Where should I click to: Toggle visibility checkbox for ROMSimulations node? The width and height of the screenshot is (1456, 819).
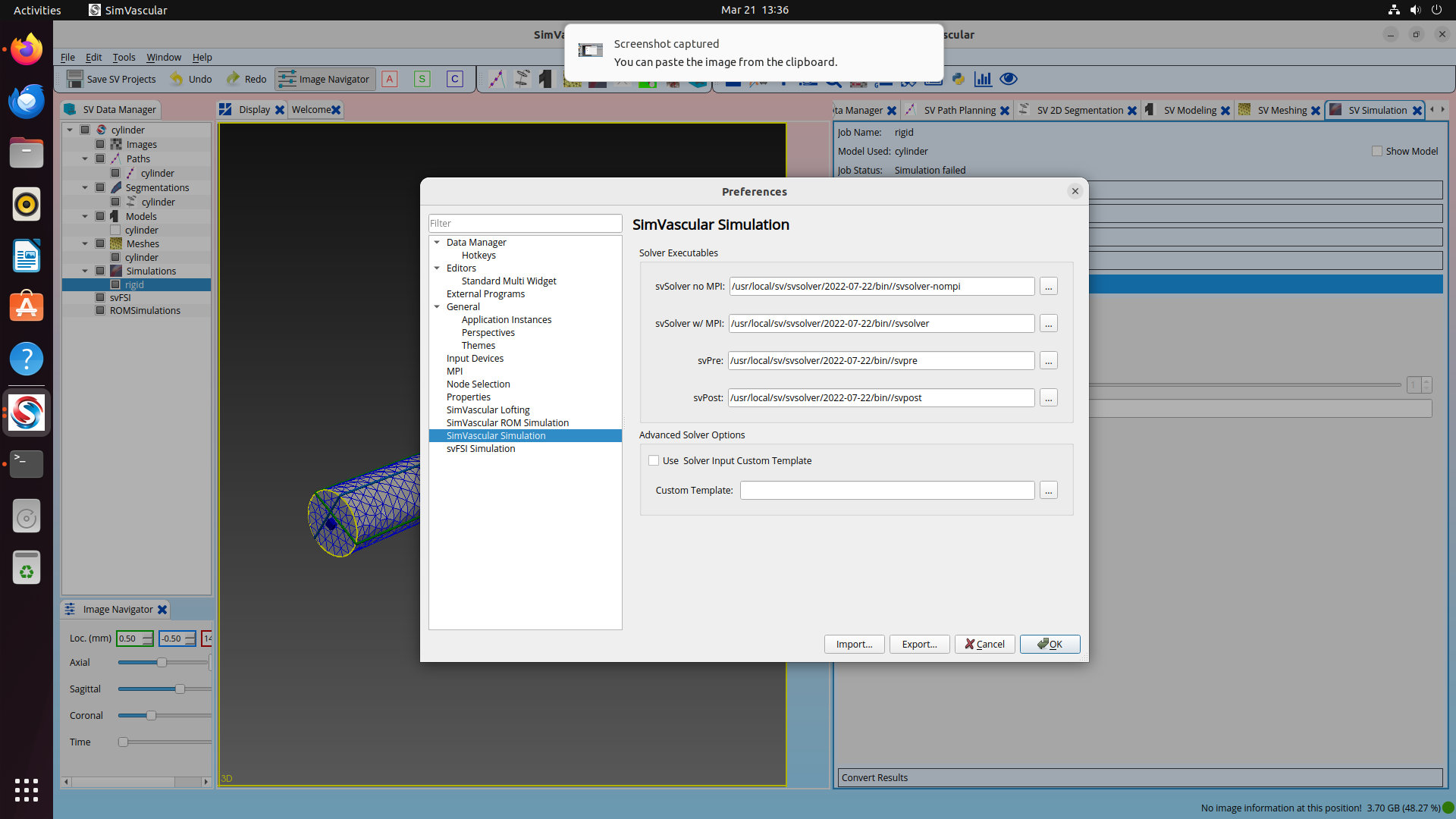tap(100, 310)
